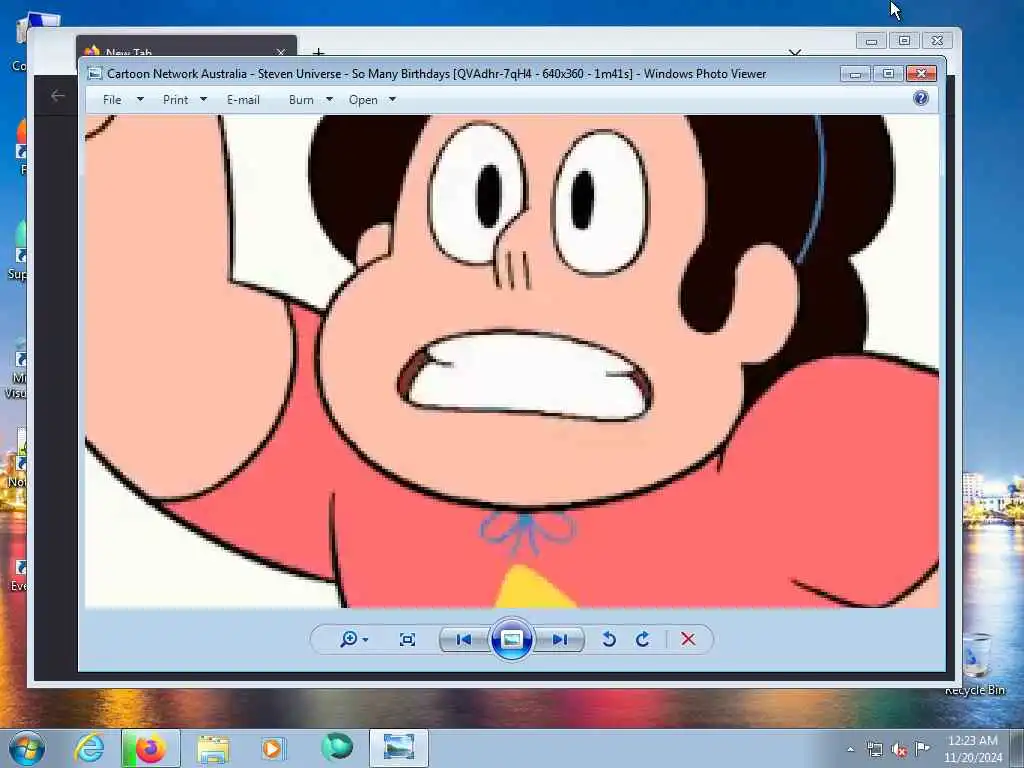Expand the Open dropdown arrow
The image size is (1024, 768).
pyautogui.click(x=392, y=100)
